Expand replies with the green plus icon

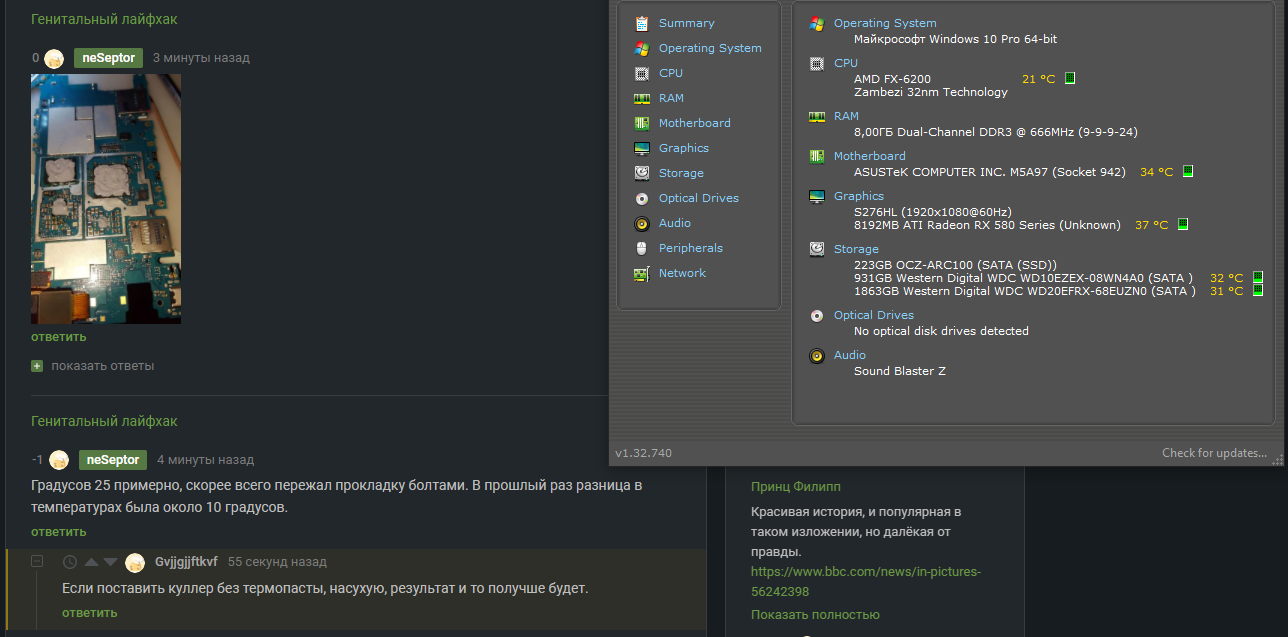37,366
